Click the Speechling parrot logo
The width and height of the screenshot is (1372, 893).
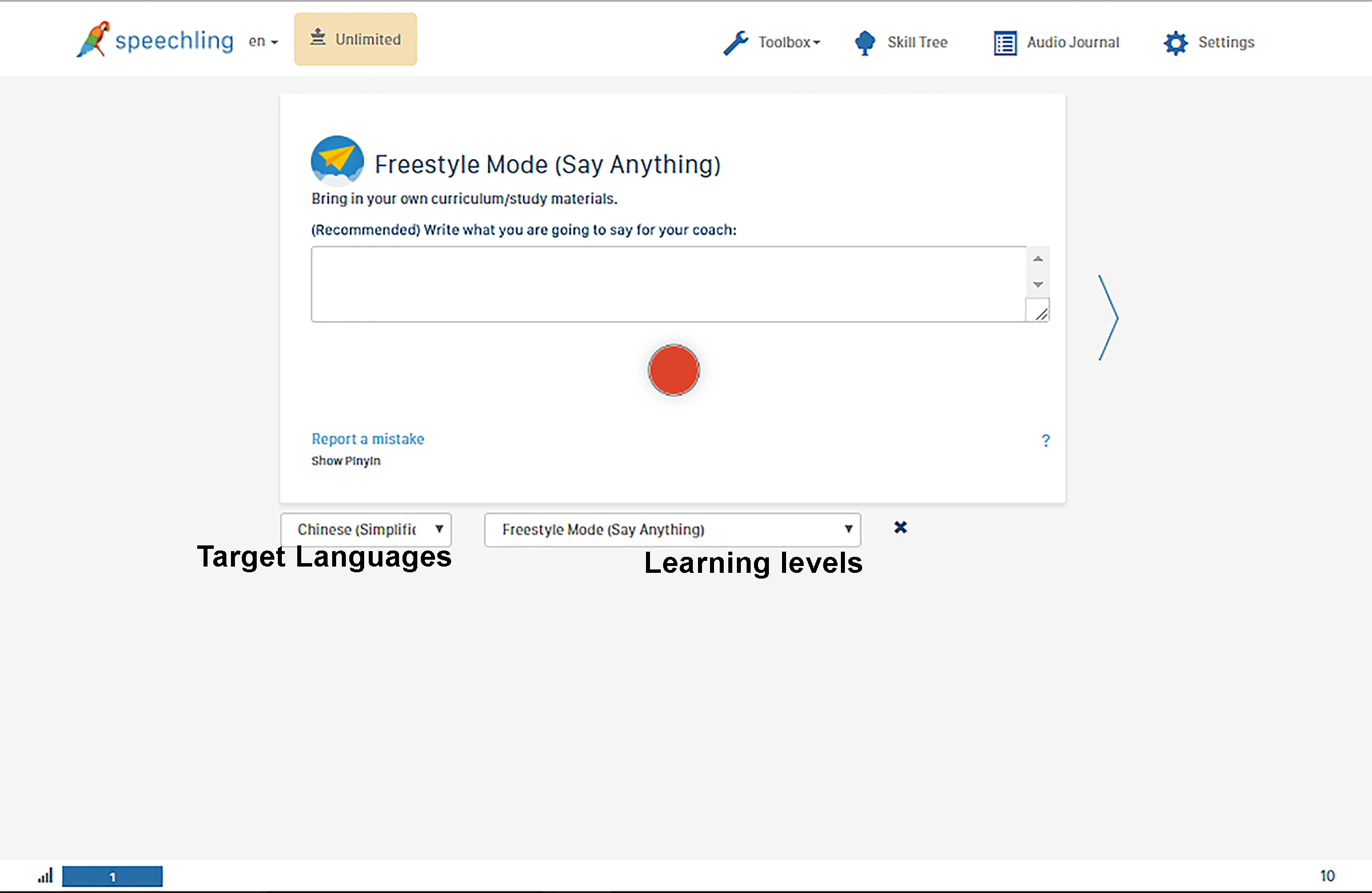click(x=93, y=39)
